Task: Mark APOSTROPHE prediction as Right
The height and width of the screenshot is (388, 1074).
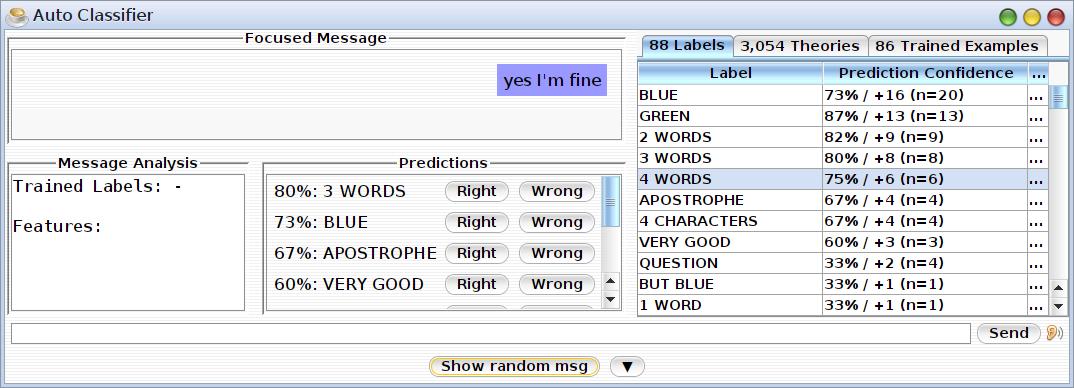Action: click(477, 253)
